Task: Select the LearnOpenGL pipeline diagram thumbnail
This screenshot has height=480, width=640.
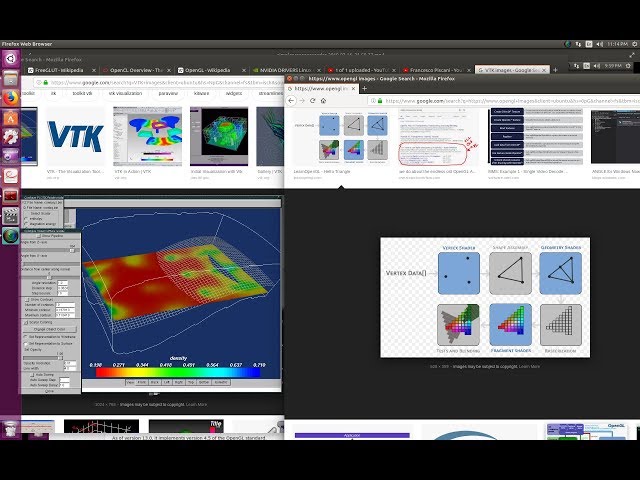Action: [x=341, y=136]
